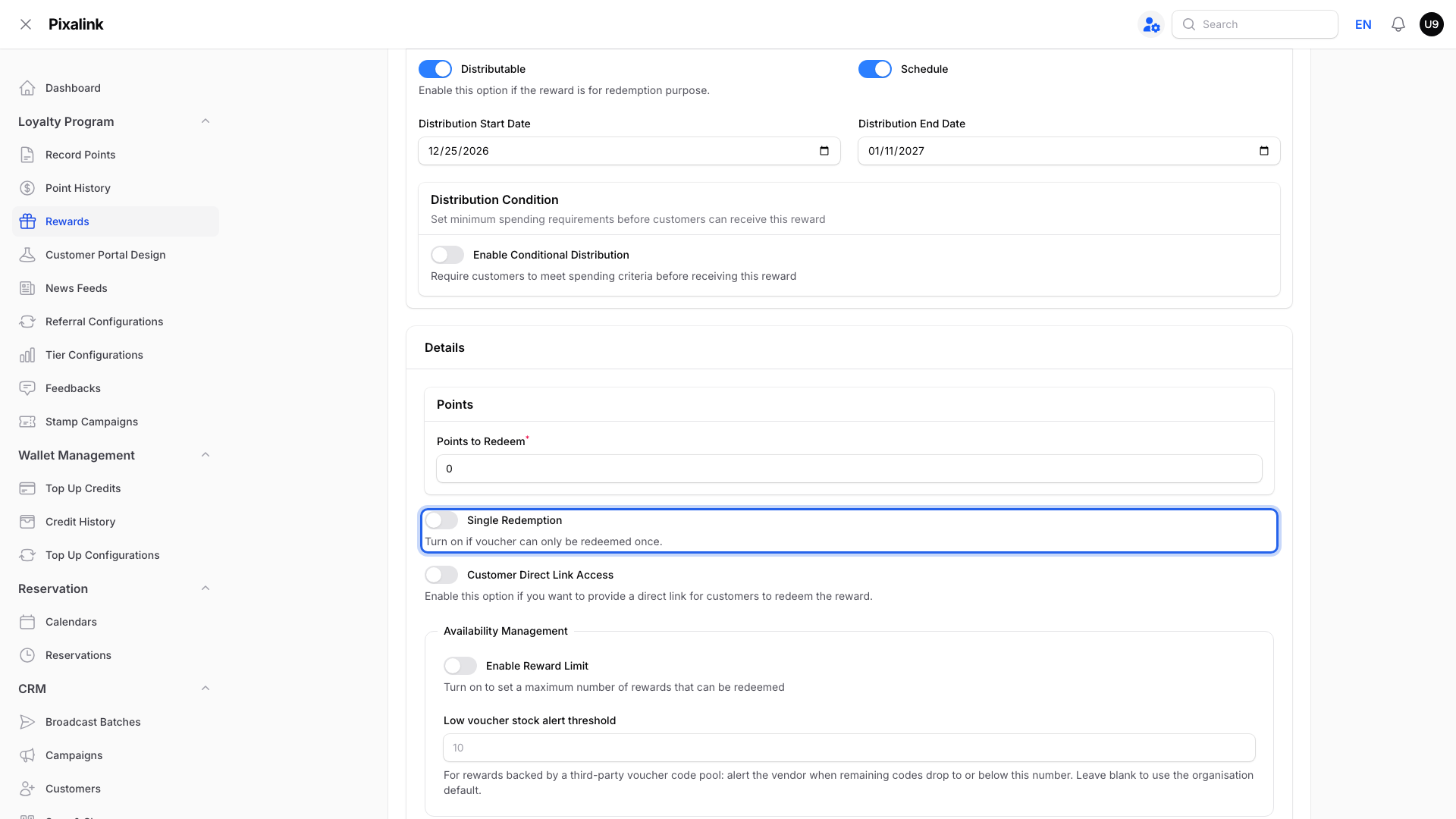Switch language using EN button

coord(1363,24)
